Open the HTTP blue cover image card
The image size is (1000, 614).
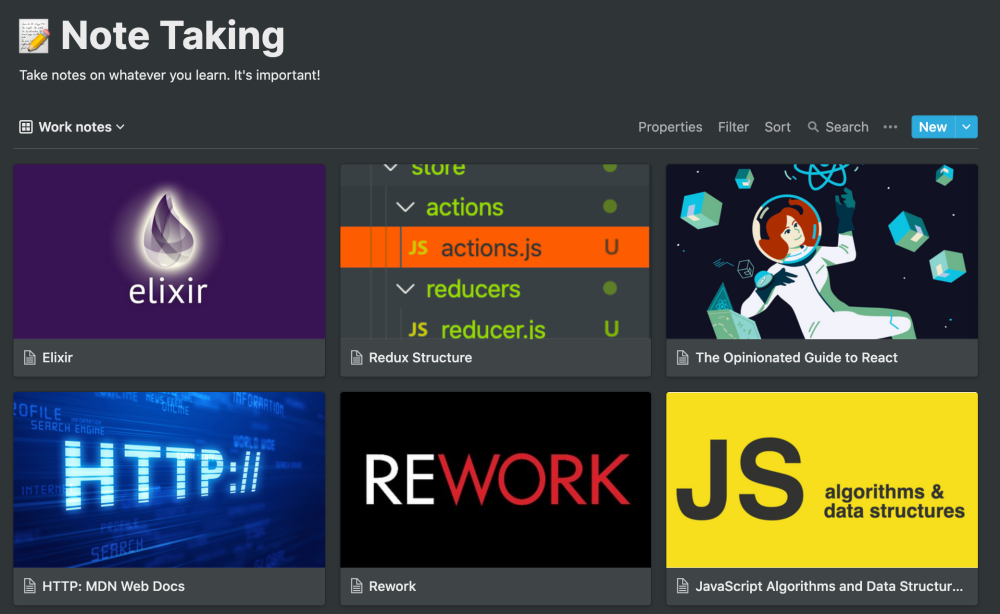click(x=169, y=479)
